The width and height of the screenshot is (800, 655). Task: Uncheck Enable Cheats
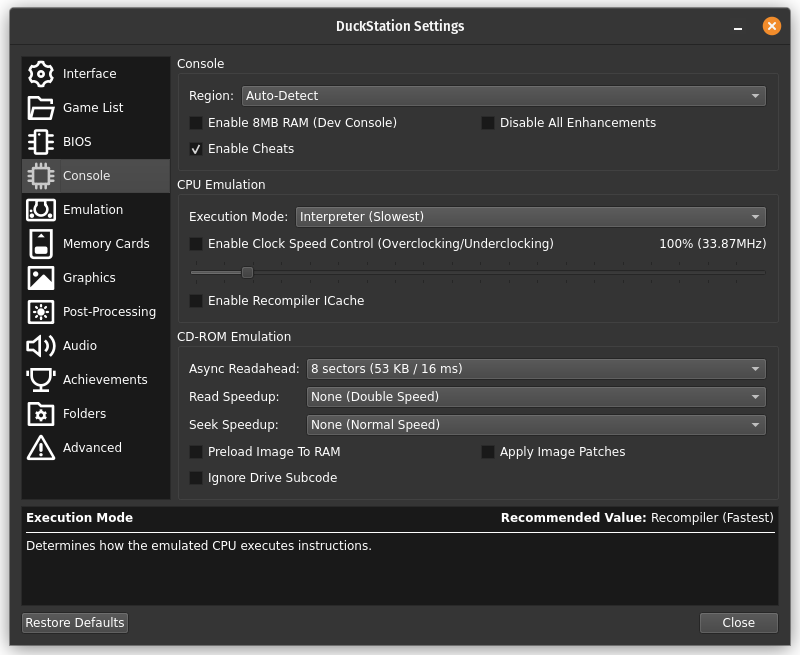click(196, 149)
